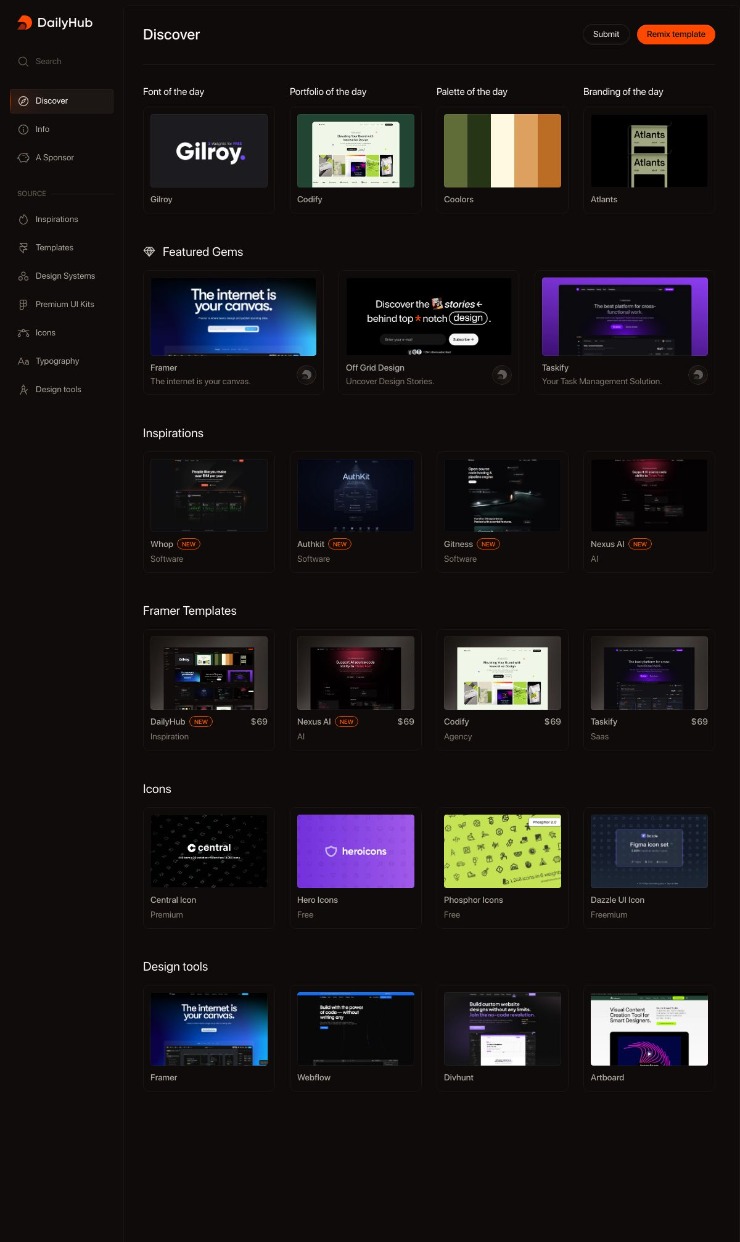Click the 'Coolors' label under the palette

point(459,199)
